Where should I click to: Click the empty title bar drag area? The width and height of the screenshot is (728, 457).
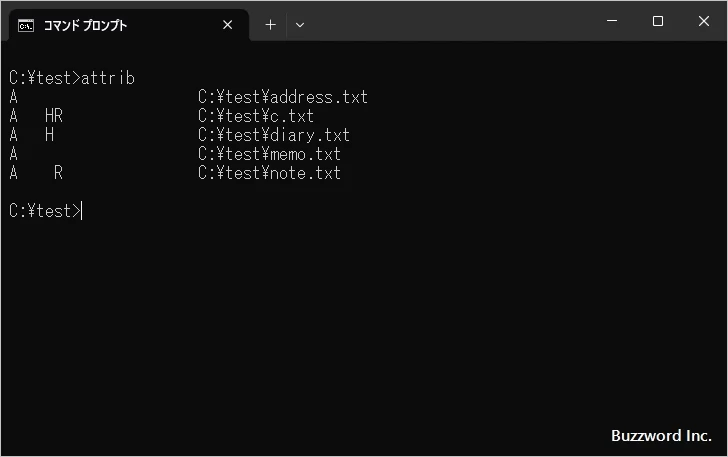click(450, 21)
